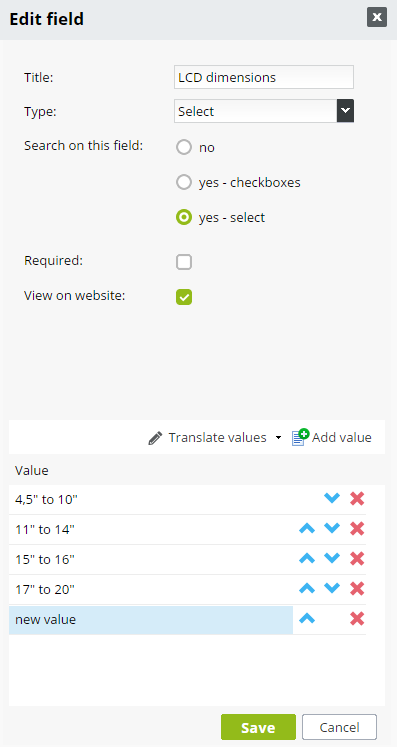Move 15" to 16" value up
397x747 pixels.
tap(307, 558)
